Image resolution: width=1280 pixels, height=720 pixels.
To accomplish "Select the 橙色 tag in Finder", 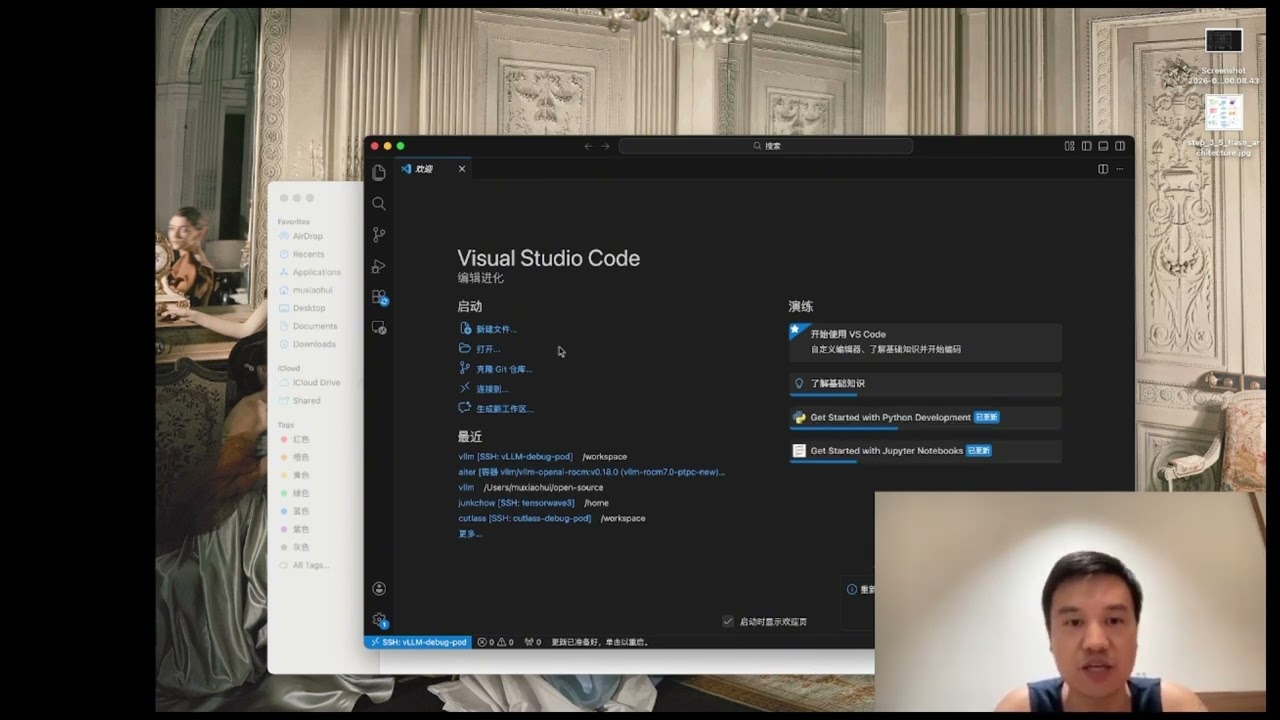I will [300, 458].
